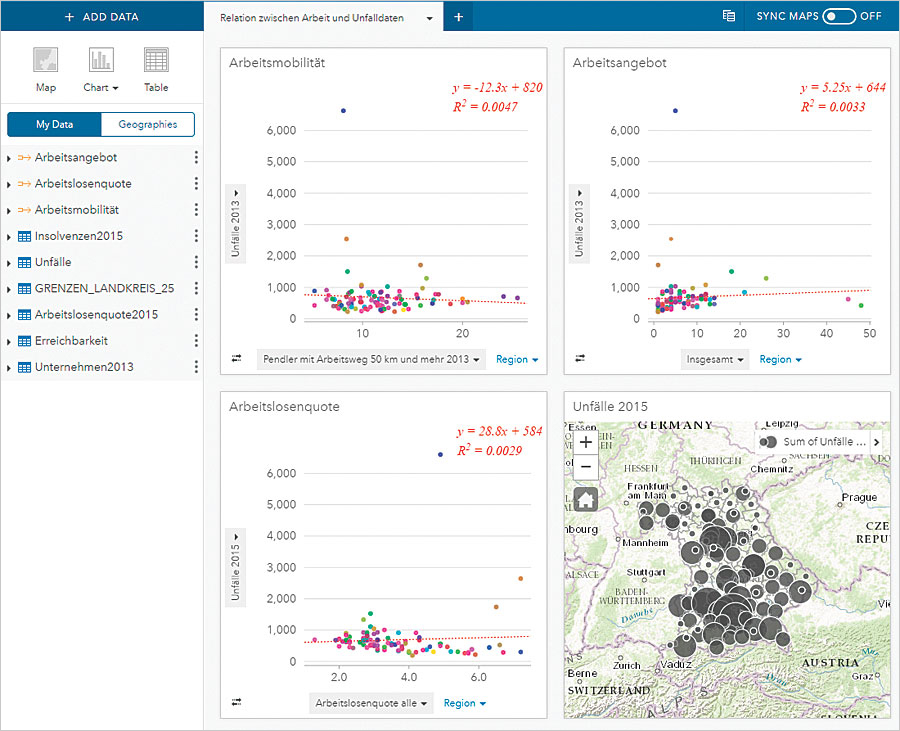
Task: Click the ADD DATA button
Action: pyautogui.click(x=102, y=16)
